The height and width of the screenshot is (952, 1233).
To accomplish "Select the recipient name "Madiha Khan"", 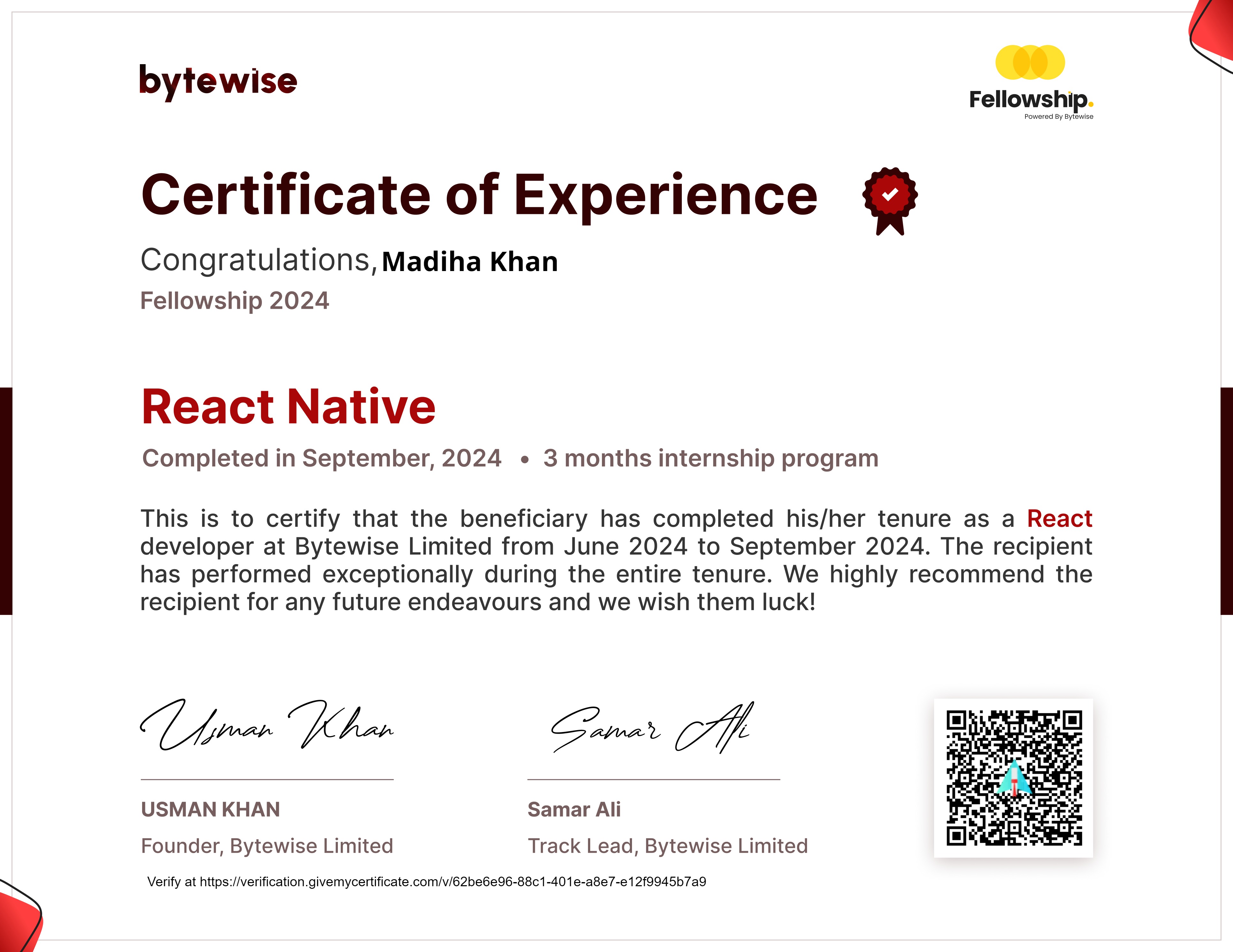I will point(470,262).
